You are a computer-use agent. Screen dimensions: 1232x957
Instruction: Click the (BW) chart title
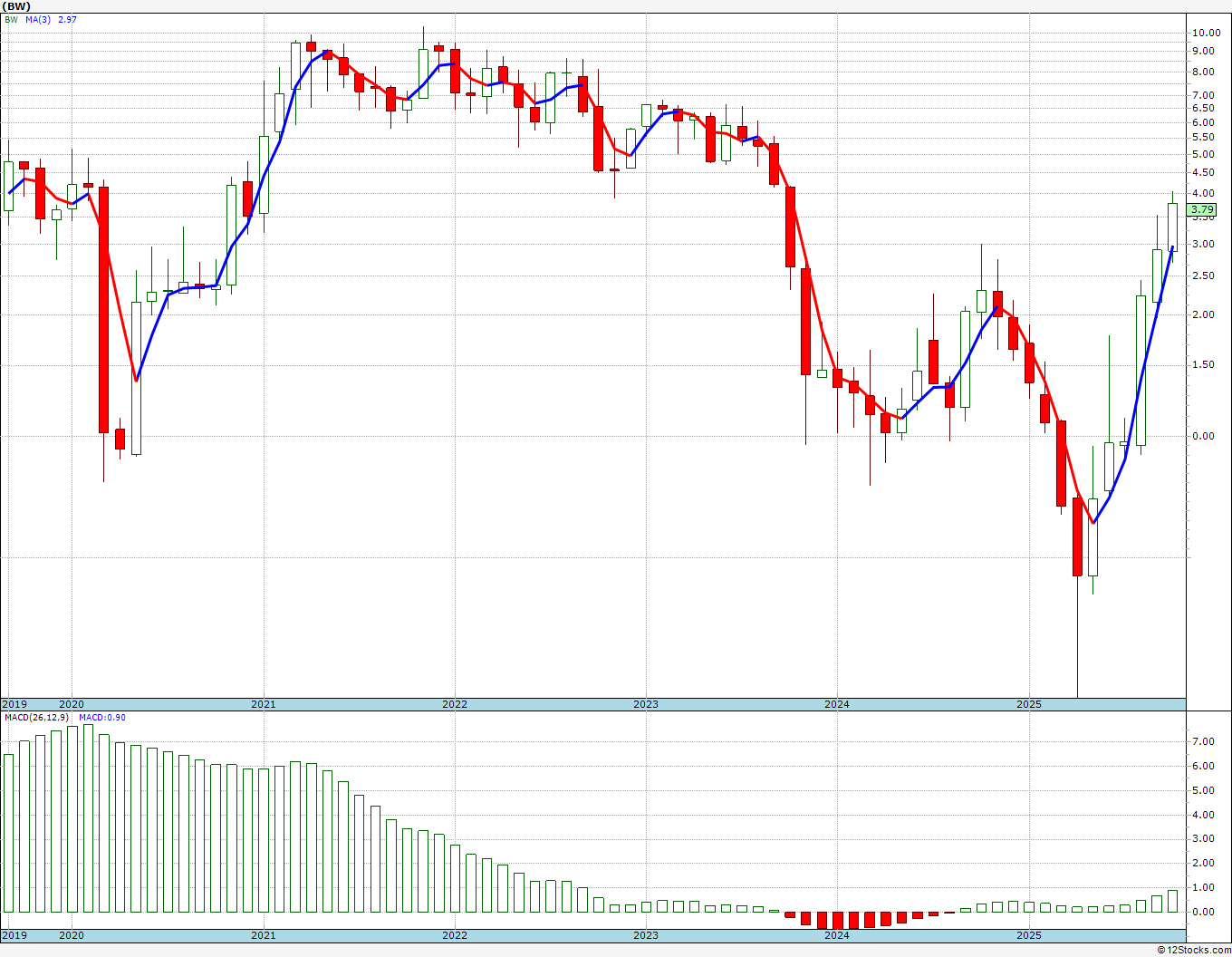[16, 5]
